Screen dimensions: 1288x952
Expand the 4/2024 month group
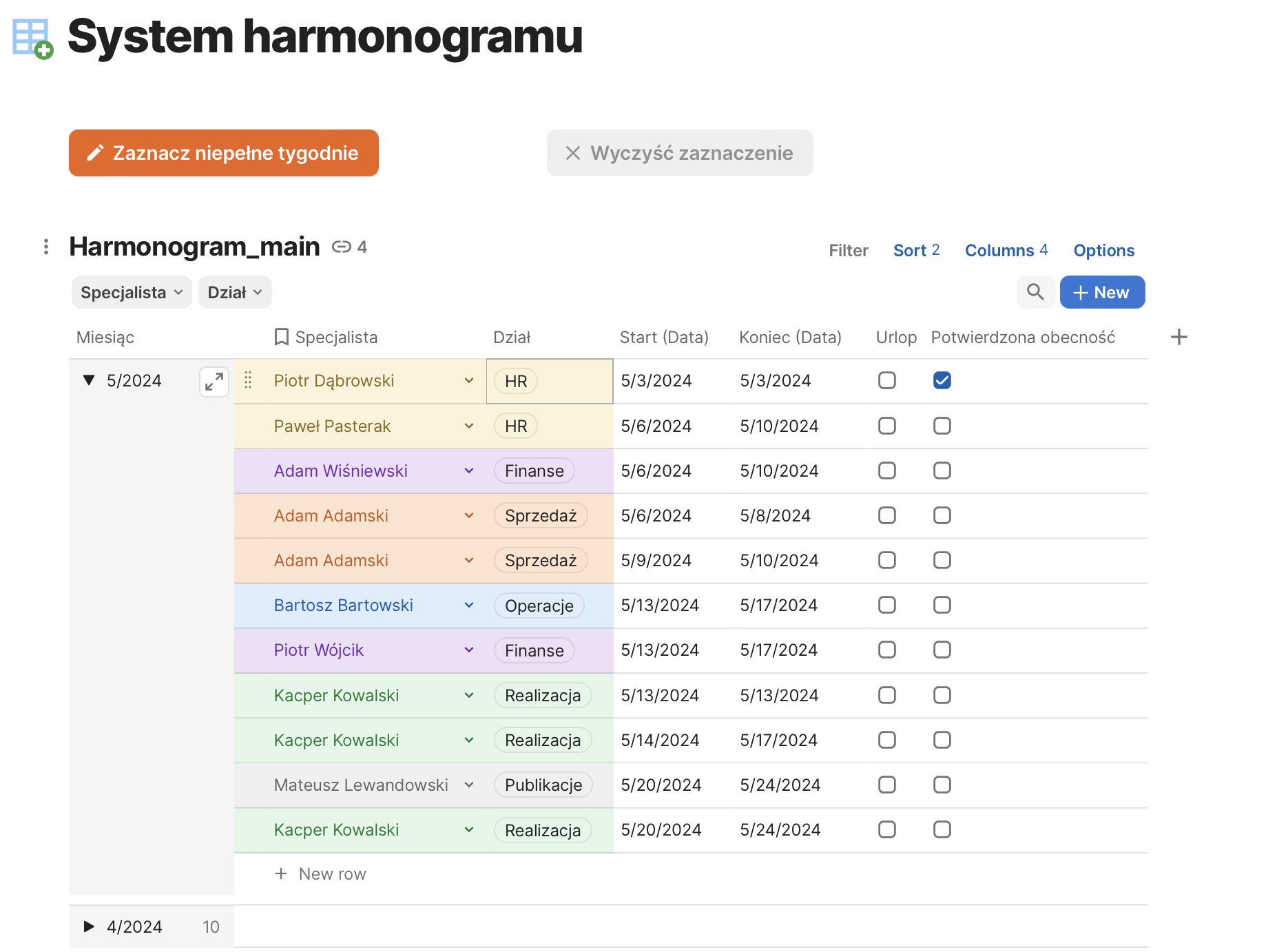click(x=89, y=927)
